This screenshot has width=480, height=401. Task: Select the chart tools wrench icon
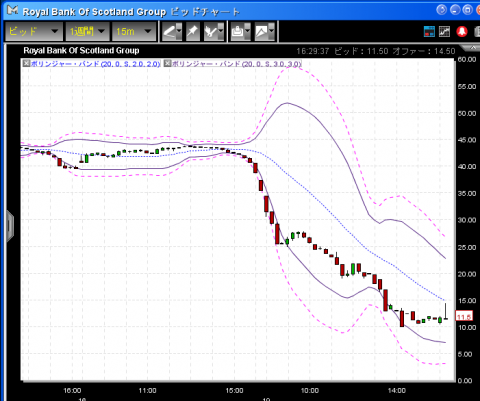(211, 32)
